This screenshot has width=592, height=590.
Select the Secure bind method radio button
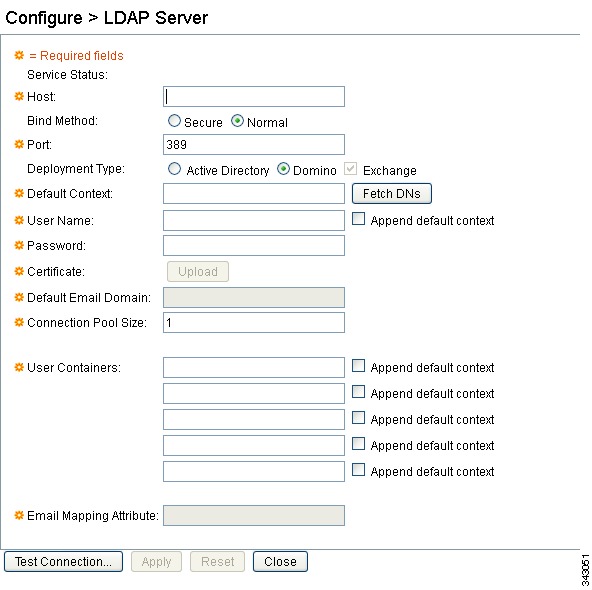[174, 121]
